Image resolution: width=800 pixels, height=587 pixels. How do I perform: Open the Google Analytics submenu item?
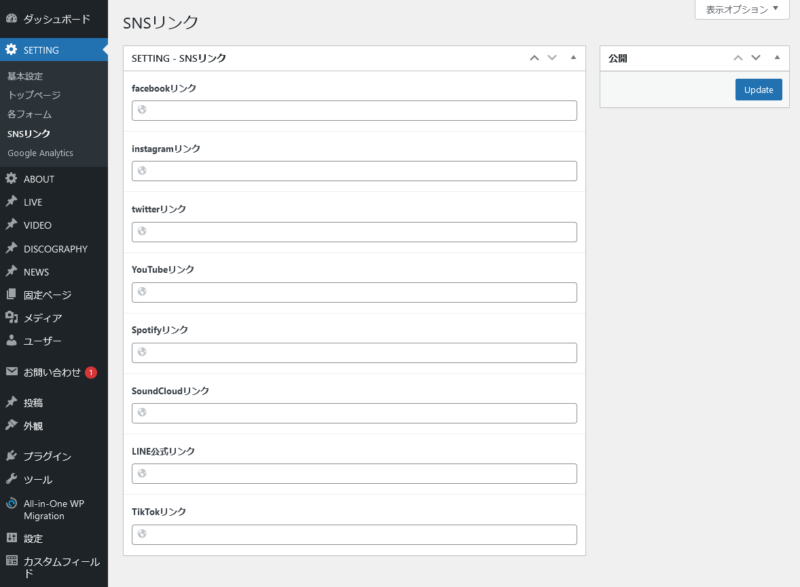[40, 153]
